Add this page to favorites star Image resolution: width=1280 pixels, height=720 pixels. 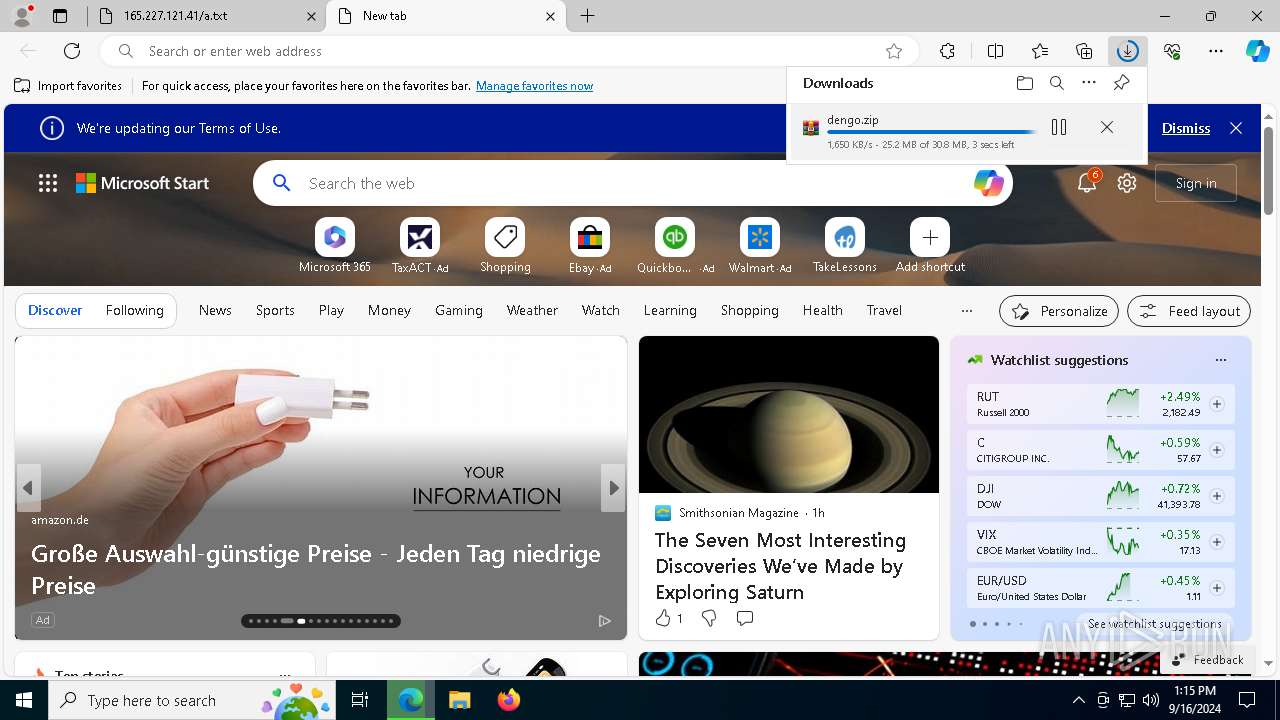pos(894,51)
